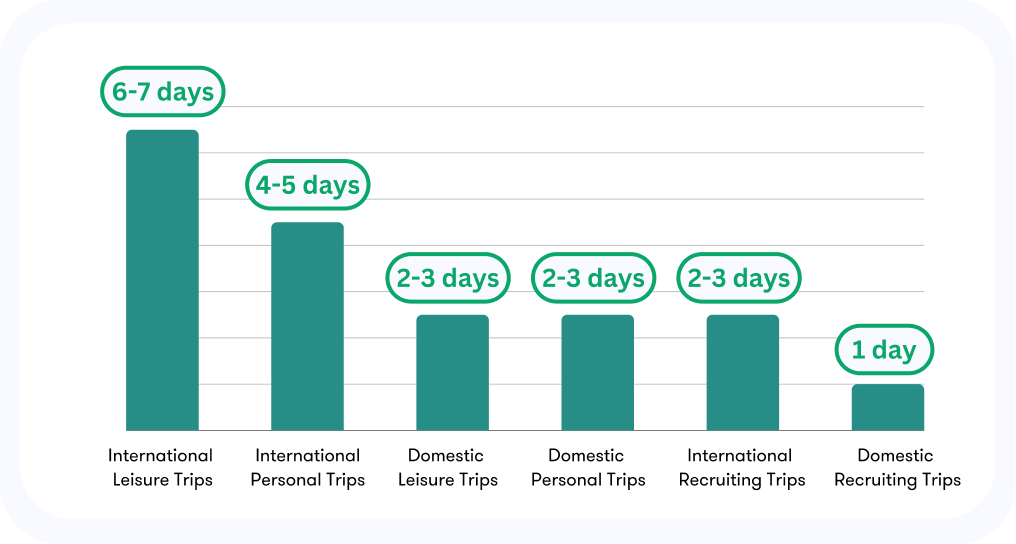Click the top horizontal gridline of chart
This screenshot has width=1016, height=544.
coord(574,106)
